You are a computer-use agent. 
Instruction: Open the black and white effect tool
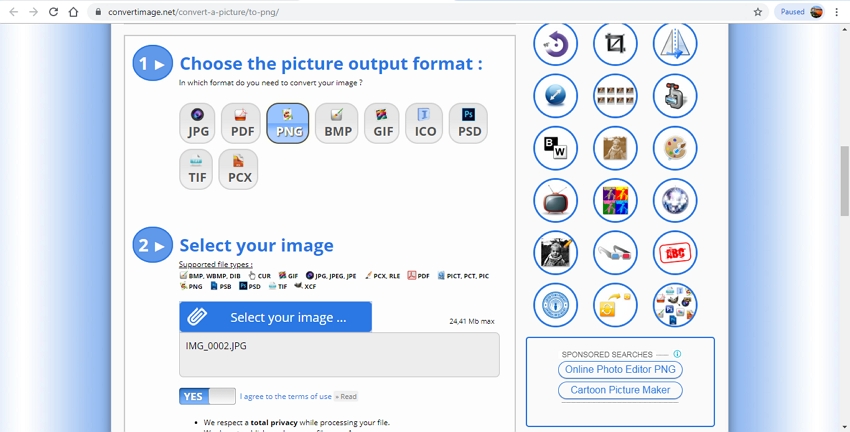[x=555, y=148]
